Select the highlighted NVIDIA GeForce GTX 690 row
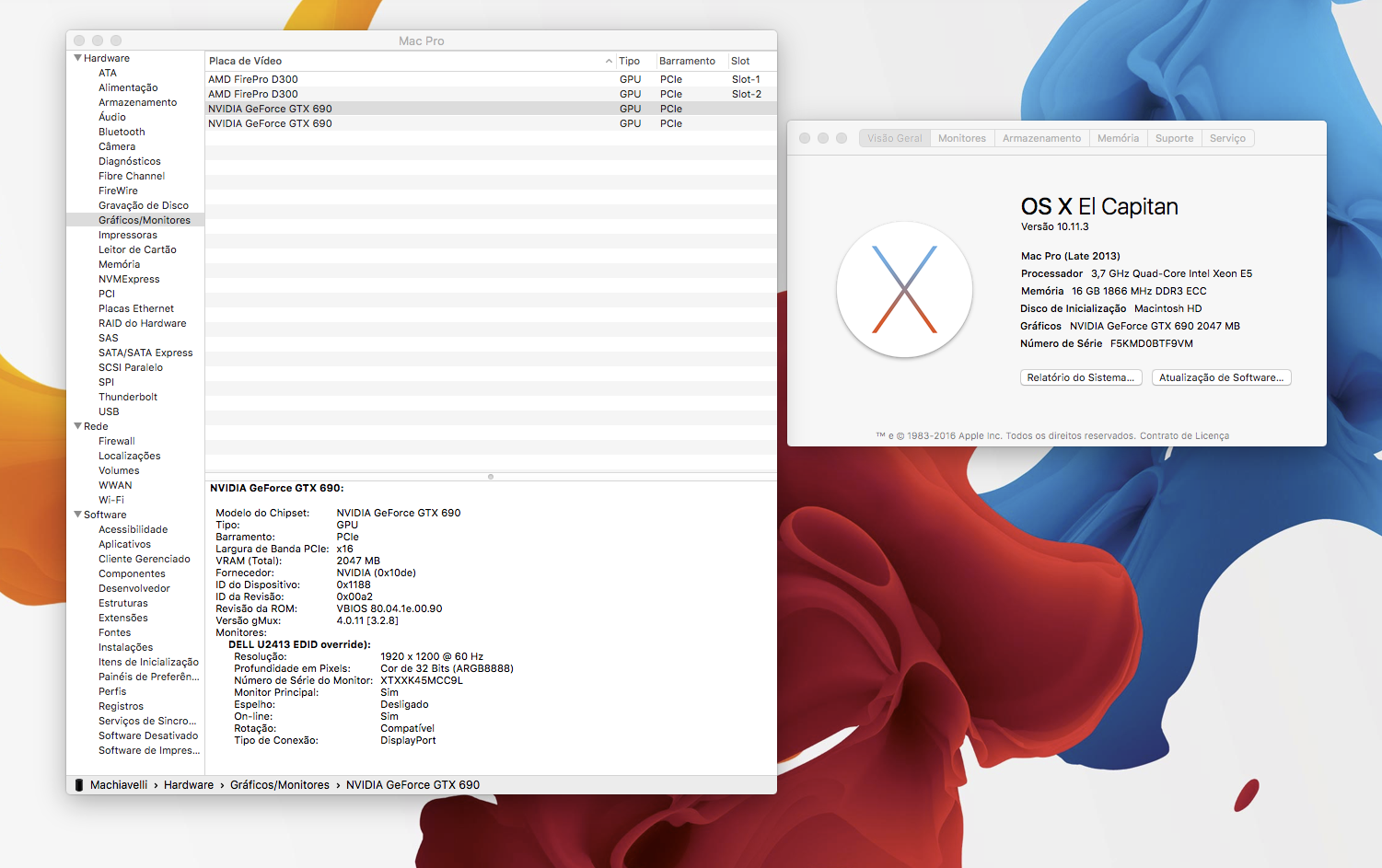This screenshot has height=868, width=1382. pos(491,109)
